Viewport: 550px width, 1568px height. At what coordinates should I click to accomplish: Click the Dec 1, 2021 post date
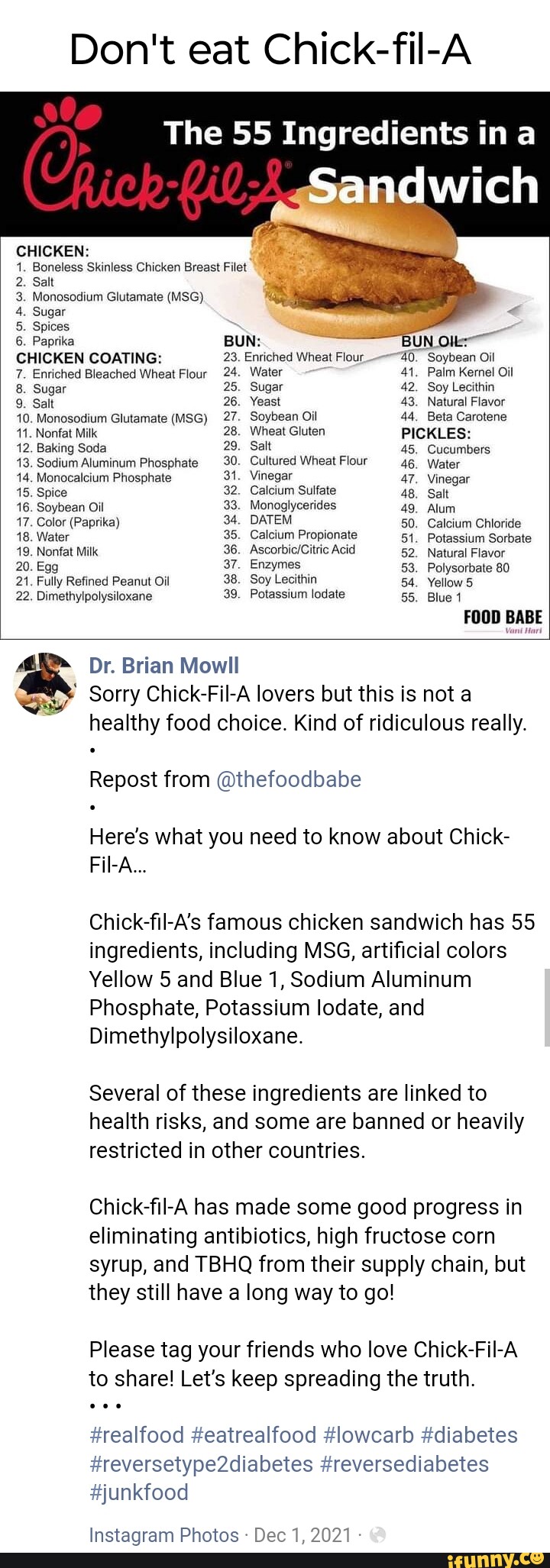point(302,1535)
